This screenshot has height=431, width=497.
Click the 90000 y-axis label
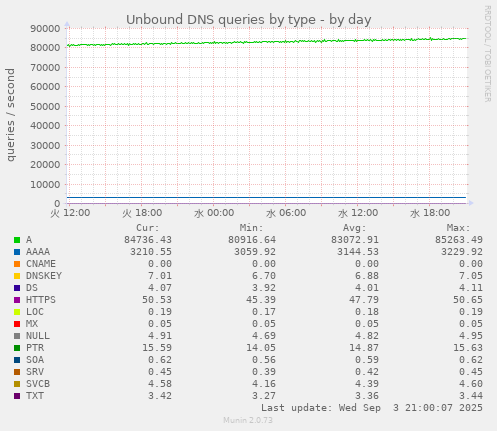45,28
